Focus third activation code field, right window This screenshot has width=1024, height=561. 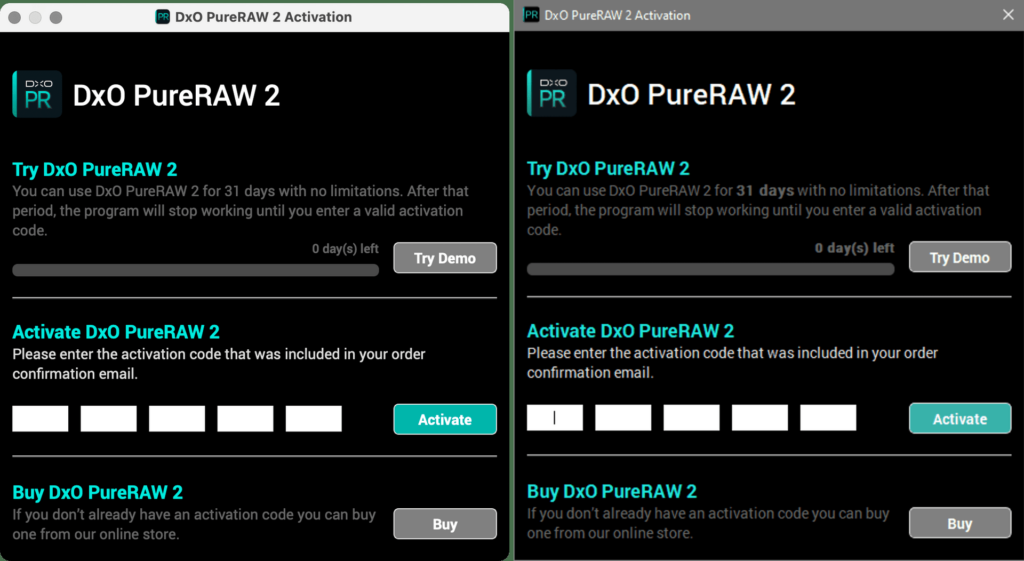click(x=692, y=417)
